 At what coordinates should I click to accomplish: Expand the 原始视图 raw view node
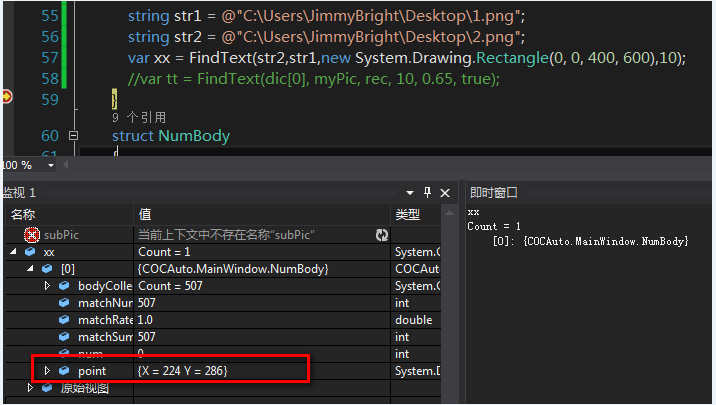point(30,388)
